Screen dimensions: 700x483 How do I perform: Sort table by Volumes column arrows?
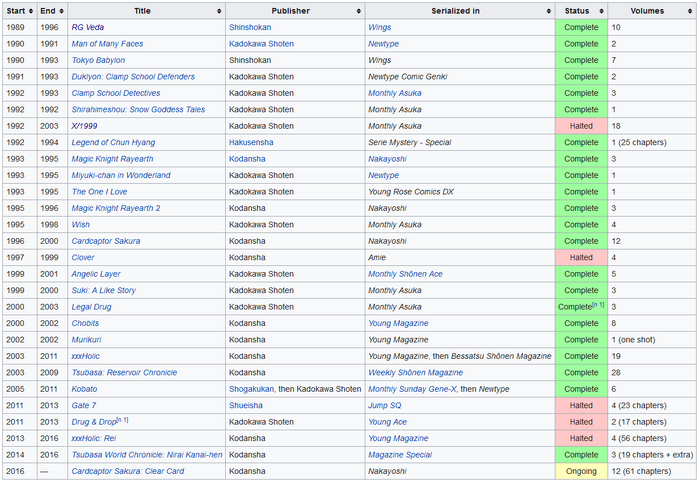(x=690, y=11)
